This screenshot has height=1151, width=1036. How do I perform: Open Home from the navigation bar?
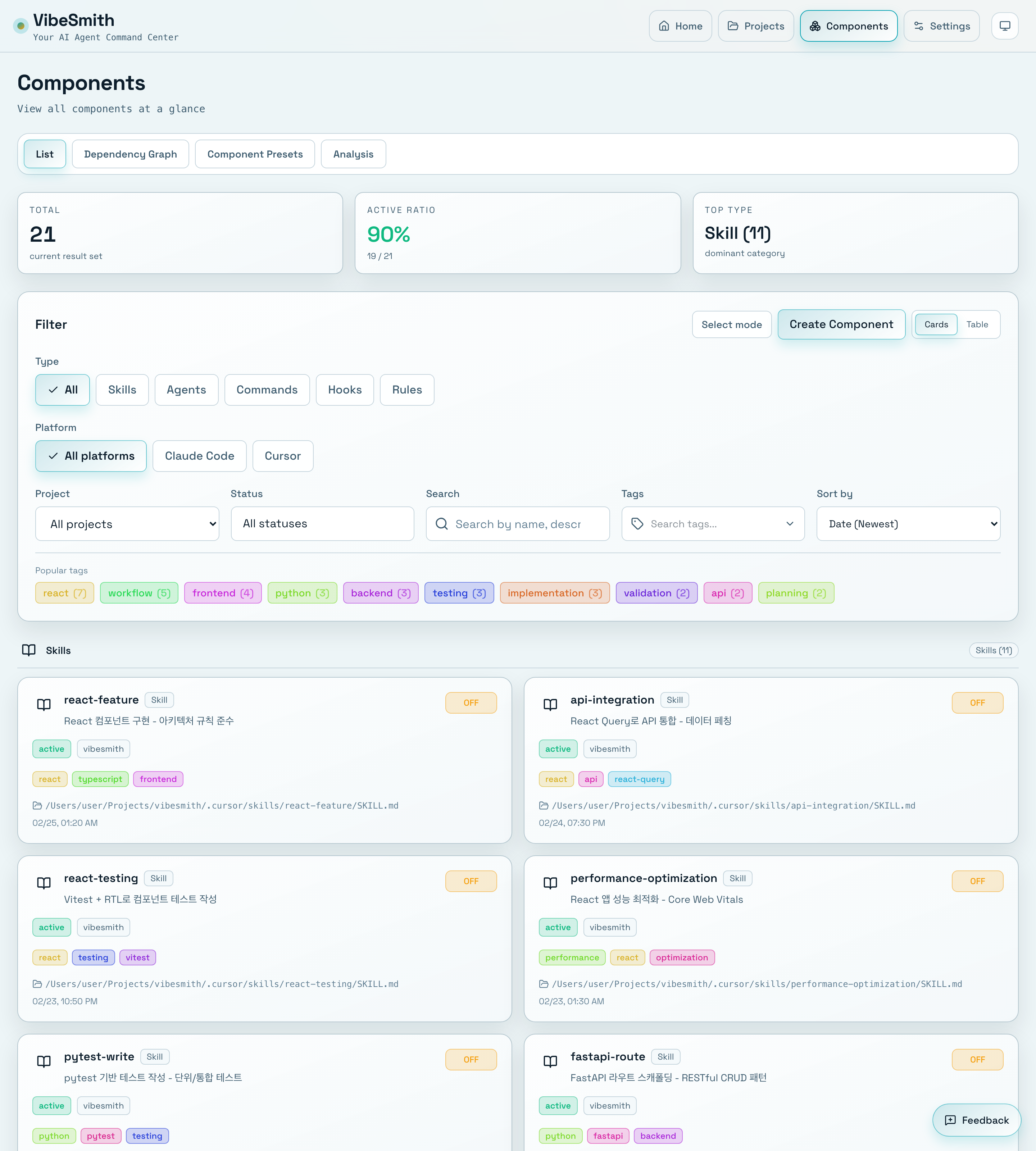coord(680,26)
